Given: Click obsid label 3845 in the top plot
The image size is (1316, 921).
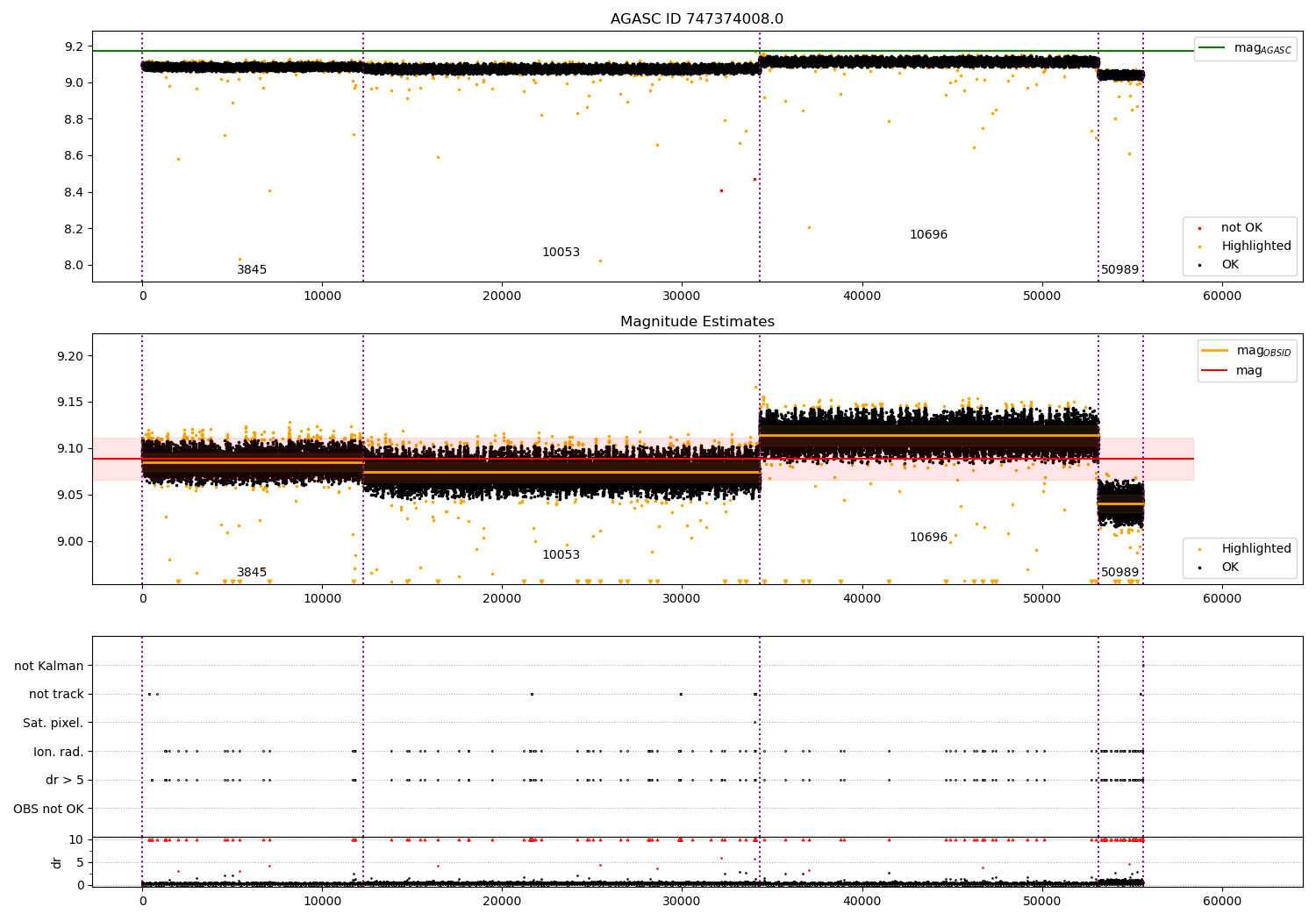Looking at the screenshot, I should point(252,270).
